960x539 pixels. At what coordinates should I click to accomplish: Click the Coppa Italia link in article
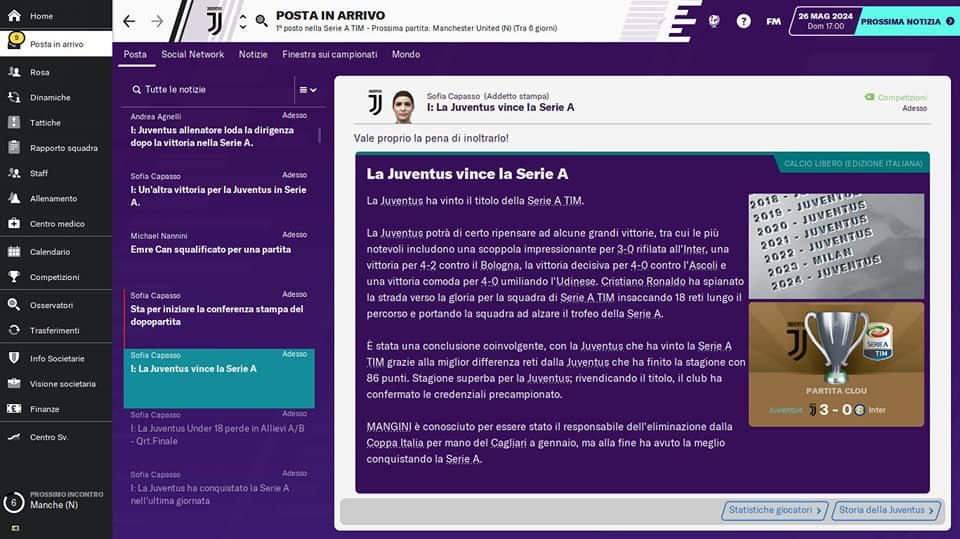click(x=395, y=443)
